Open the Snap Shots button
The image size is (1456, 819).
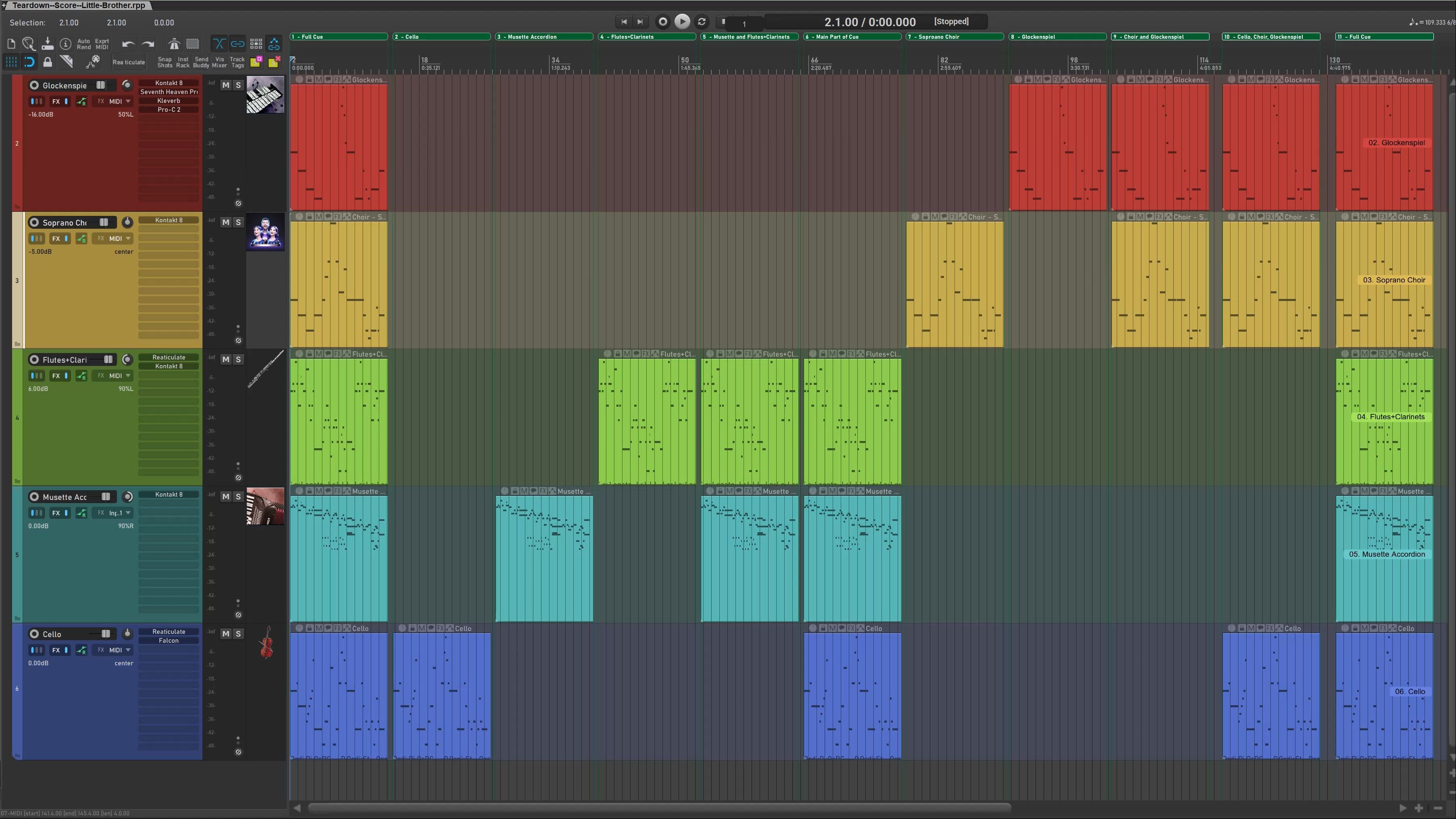(165, 62)
